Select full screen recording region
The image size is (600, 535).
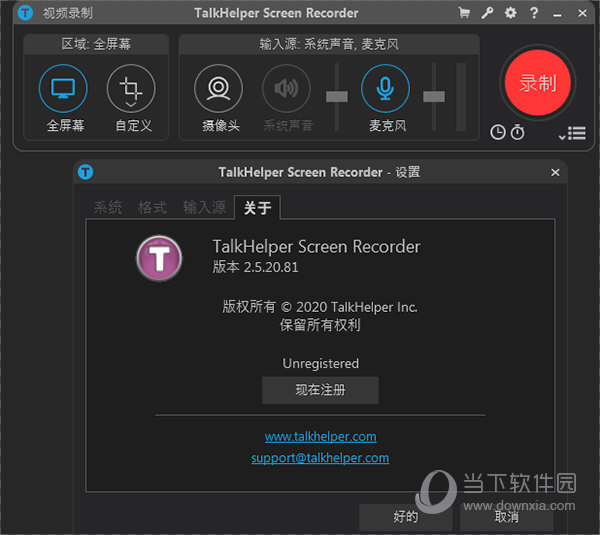click(63, 88)
